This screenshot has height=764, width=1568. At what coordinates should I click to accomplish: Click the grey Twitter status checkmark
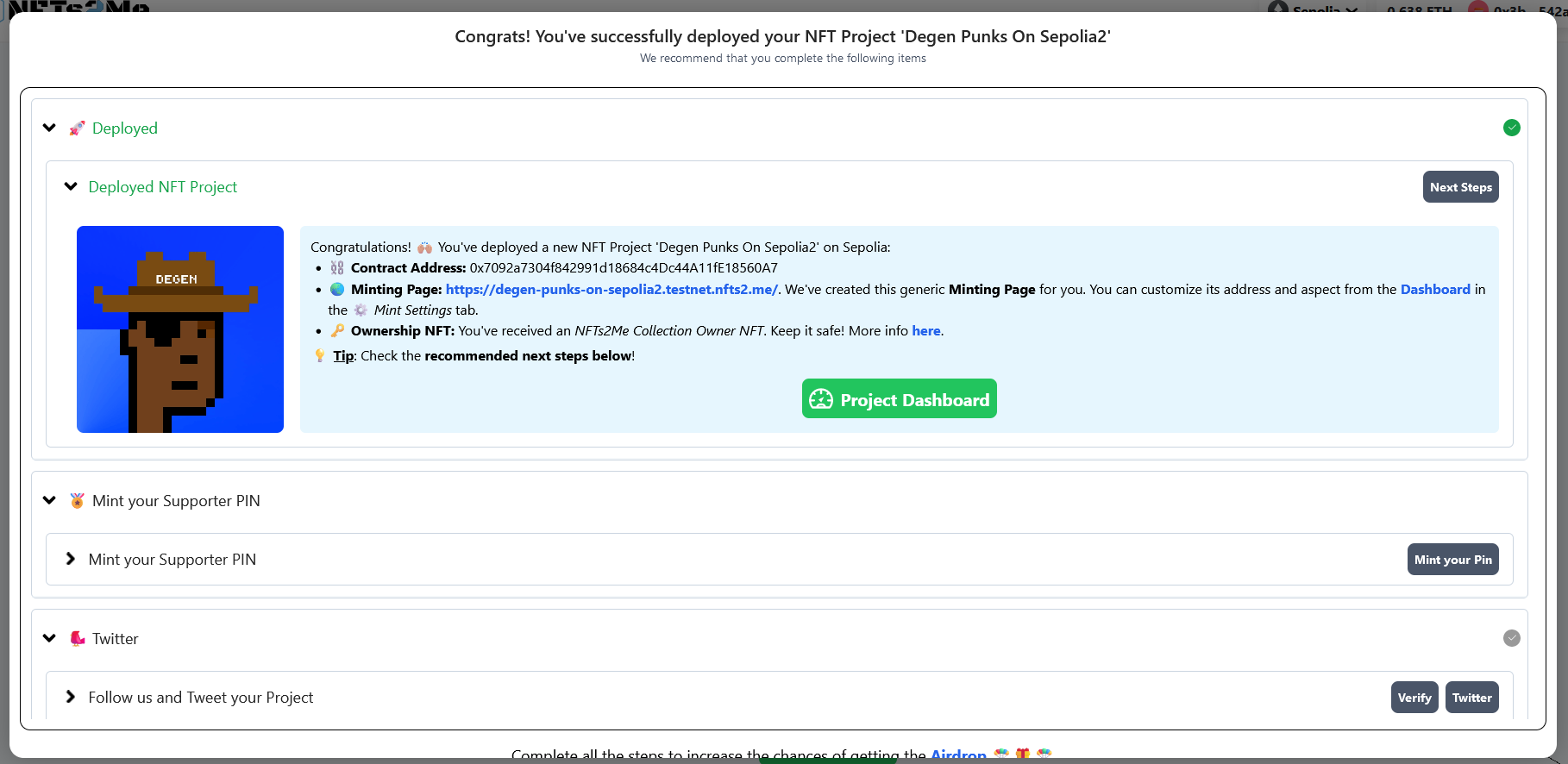pos(1511,638)
